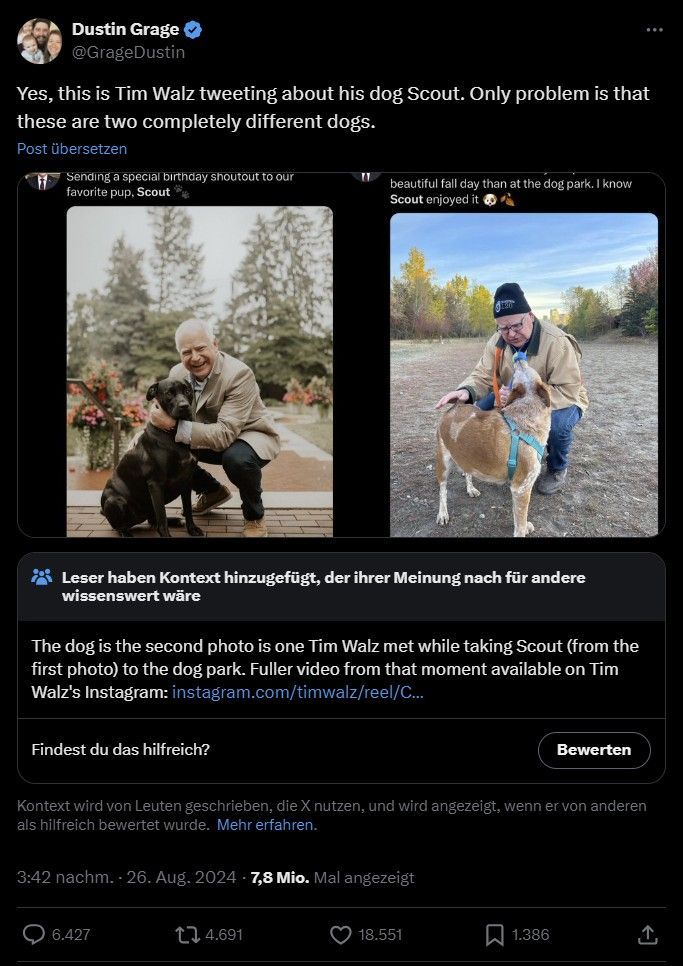
Task: Toggle the repost state
Action: (x=181, y=934)
